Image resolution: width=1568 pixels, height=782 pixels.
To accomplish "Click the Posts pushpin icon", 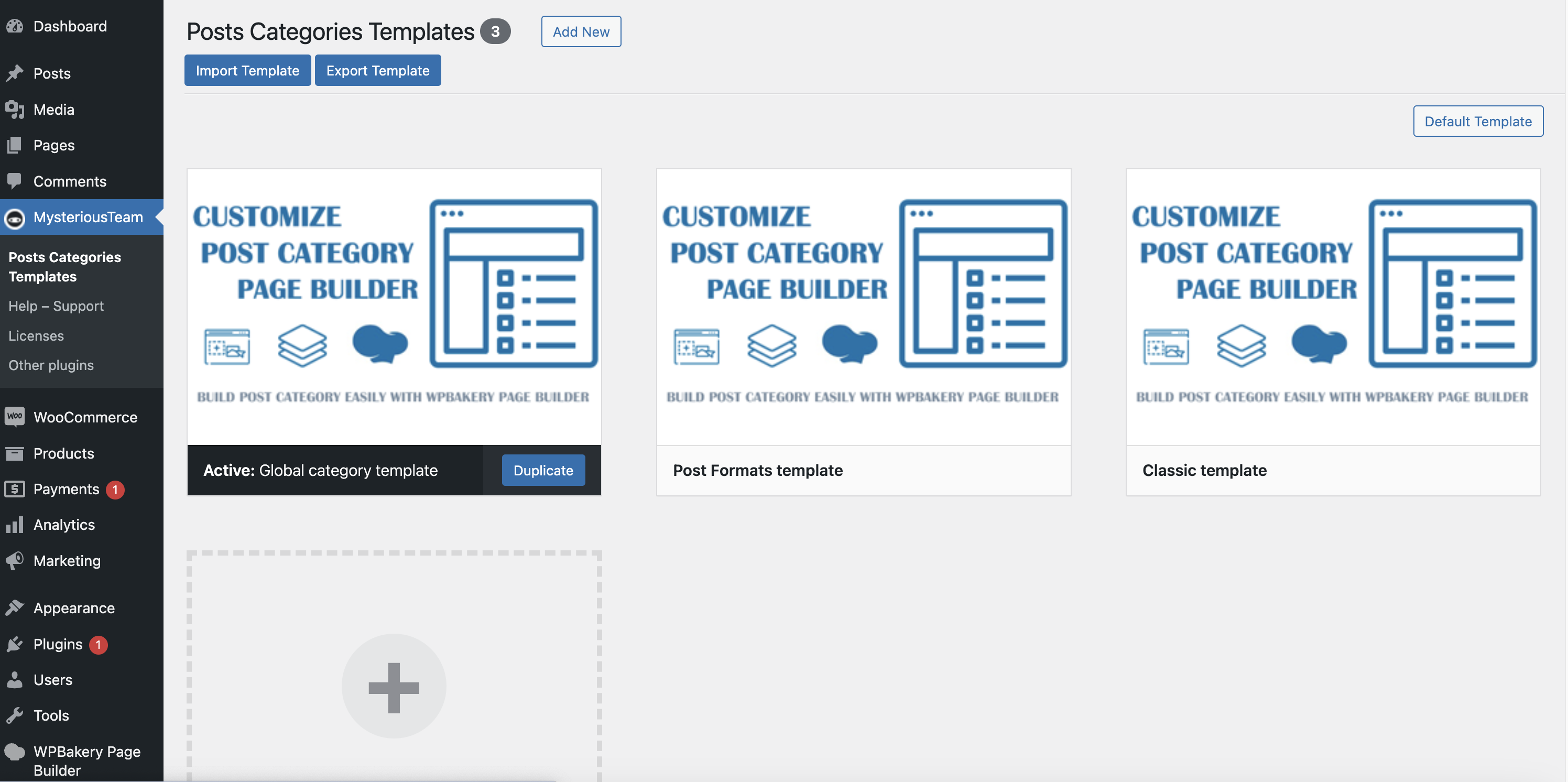I will [x=15, y=73].
